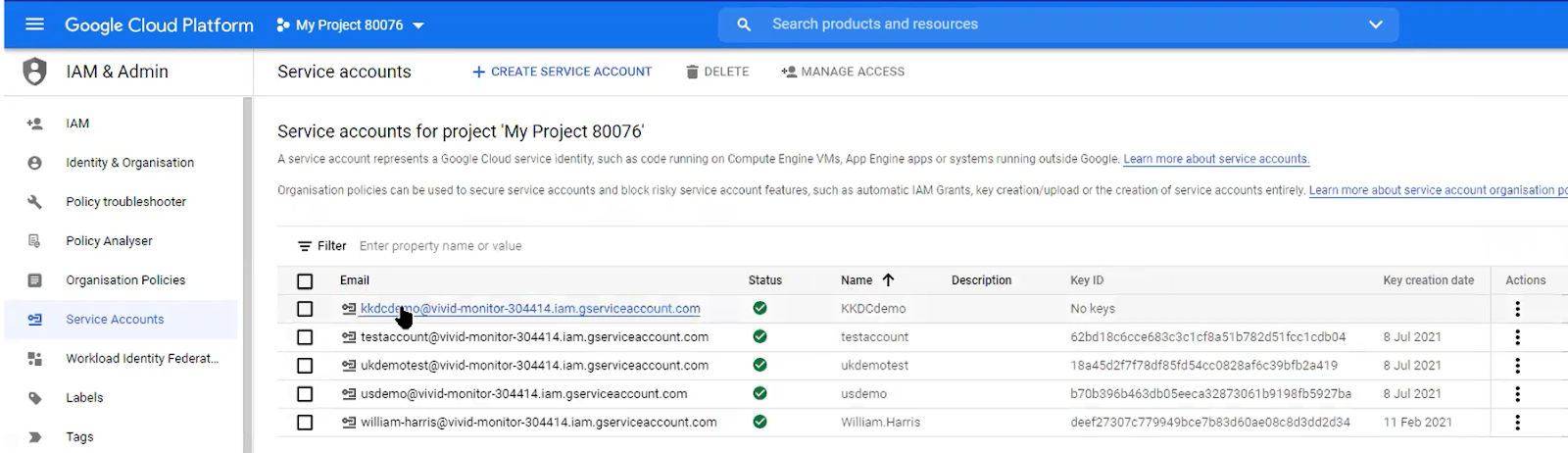Click the Search products and resources field
The height and width of the screenshot is (453, 1568).
tap(1058, 25)
